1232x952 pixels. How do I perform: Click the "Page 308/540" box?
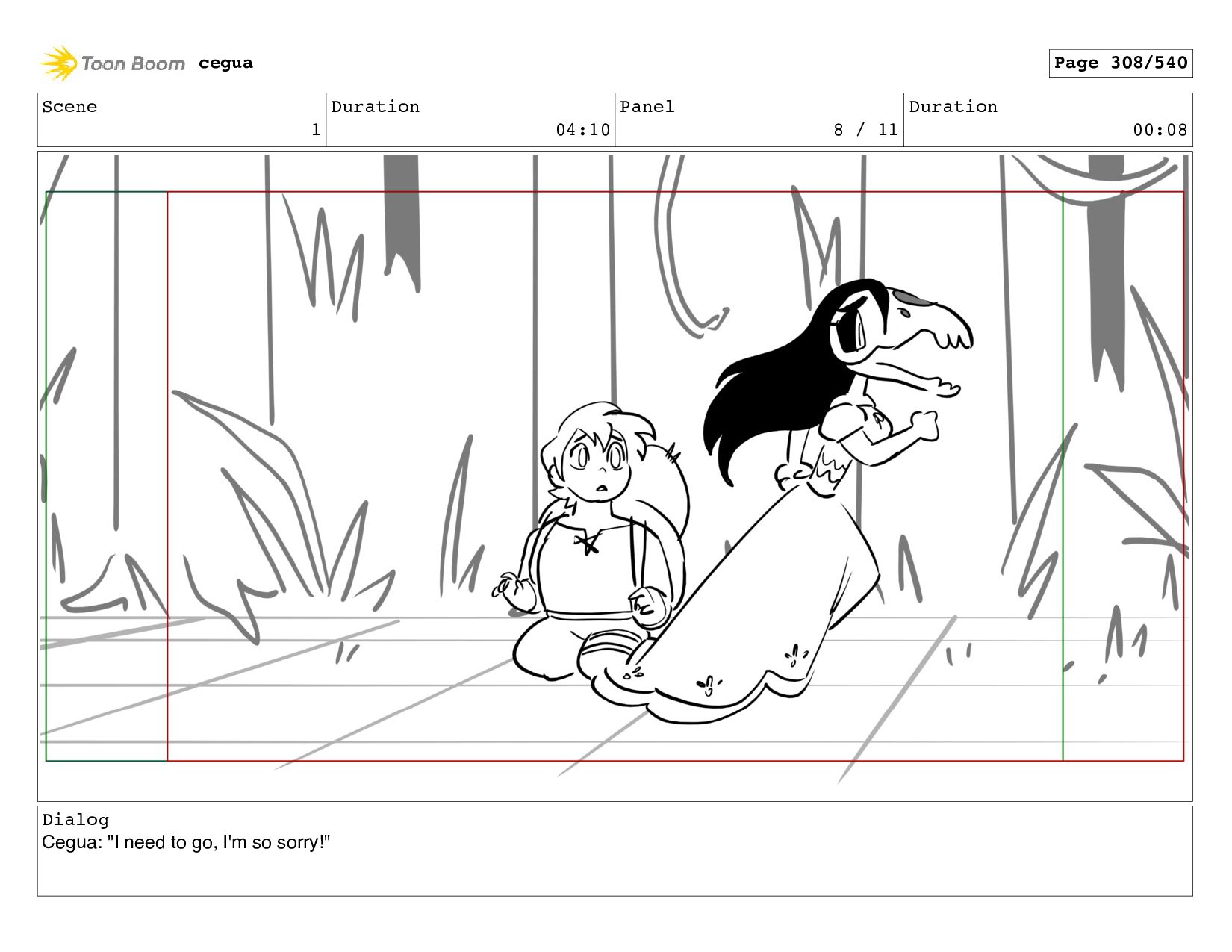[1120, 63]
